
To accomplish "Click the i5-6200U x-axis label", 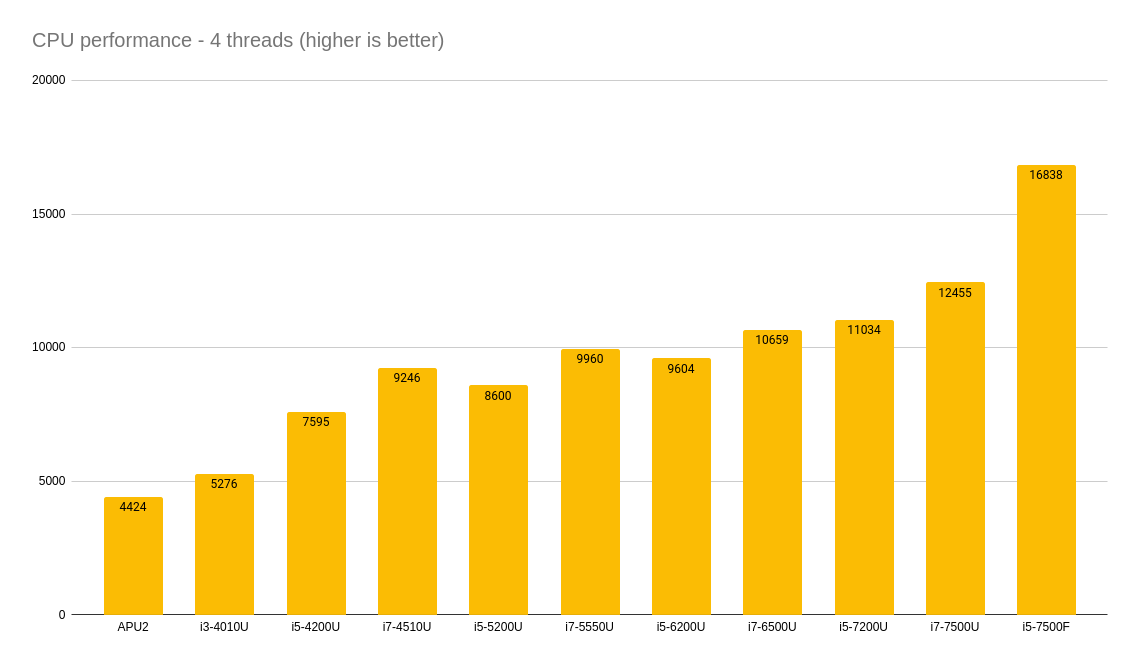I will coord(681,627).
